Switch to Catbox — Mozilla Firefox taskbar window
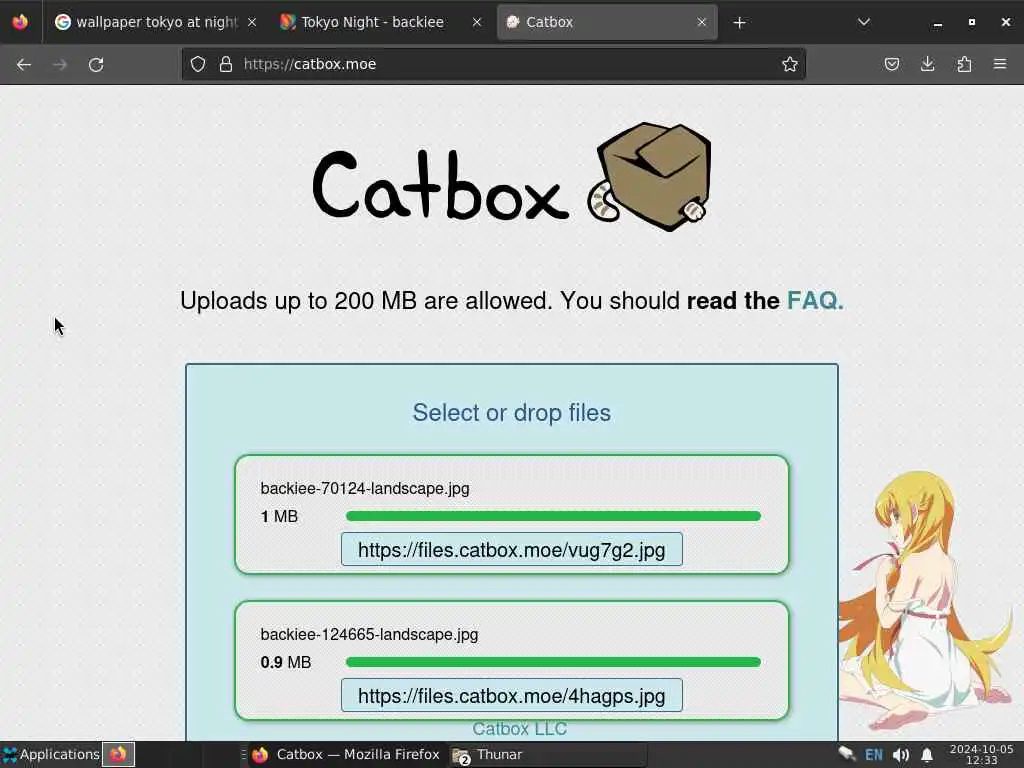 (x=345, y=754)
